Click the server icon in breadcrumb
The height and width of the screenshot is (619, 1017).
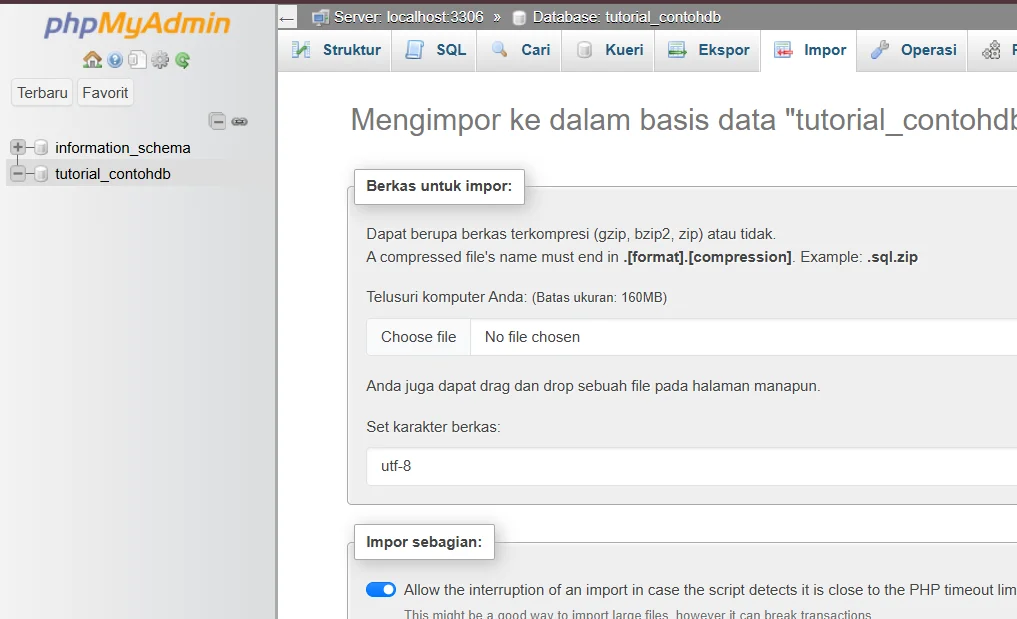[320, 18]
